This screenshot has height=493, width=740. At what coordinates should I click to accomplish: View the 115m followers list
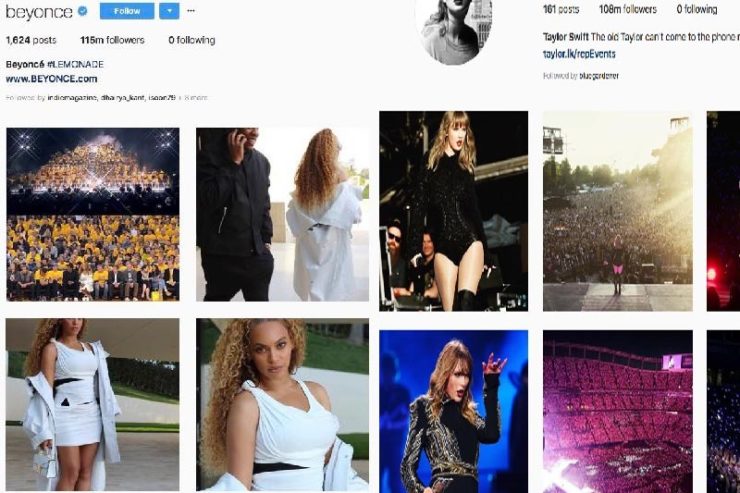pos(112,40)
